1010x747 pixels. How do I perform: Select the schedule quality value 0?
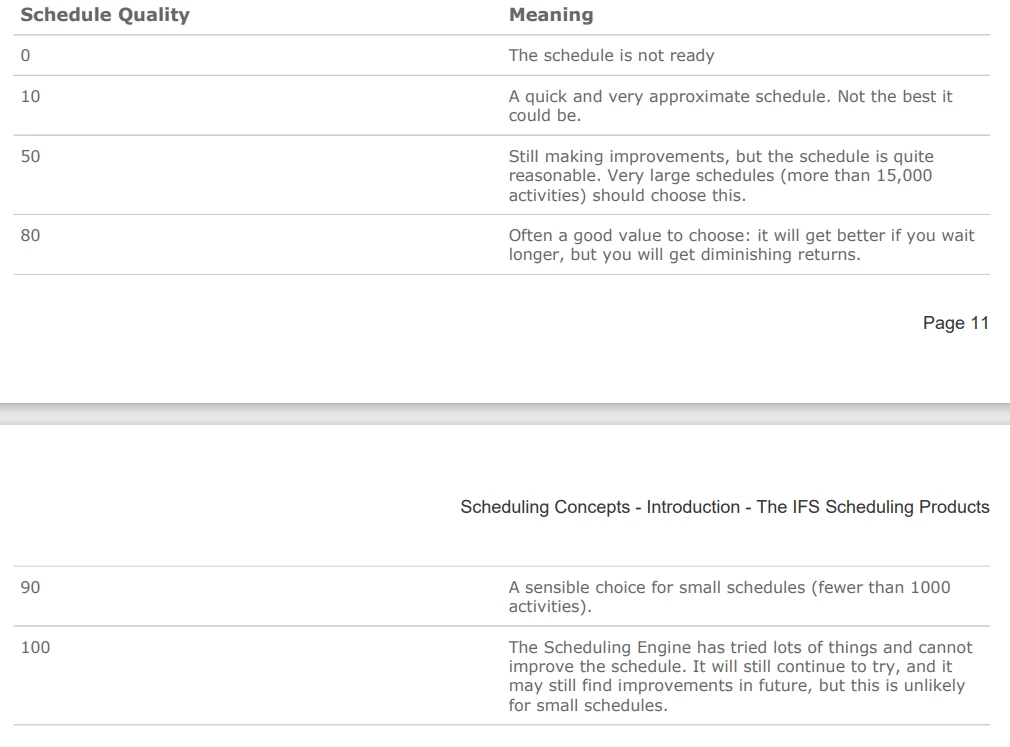(x=26, y=55)
